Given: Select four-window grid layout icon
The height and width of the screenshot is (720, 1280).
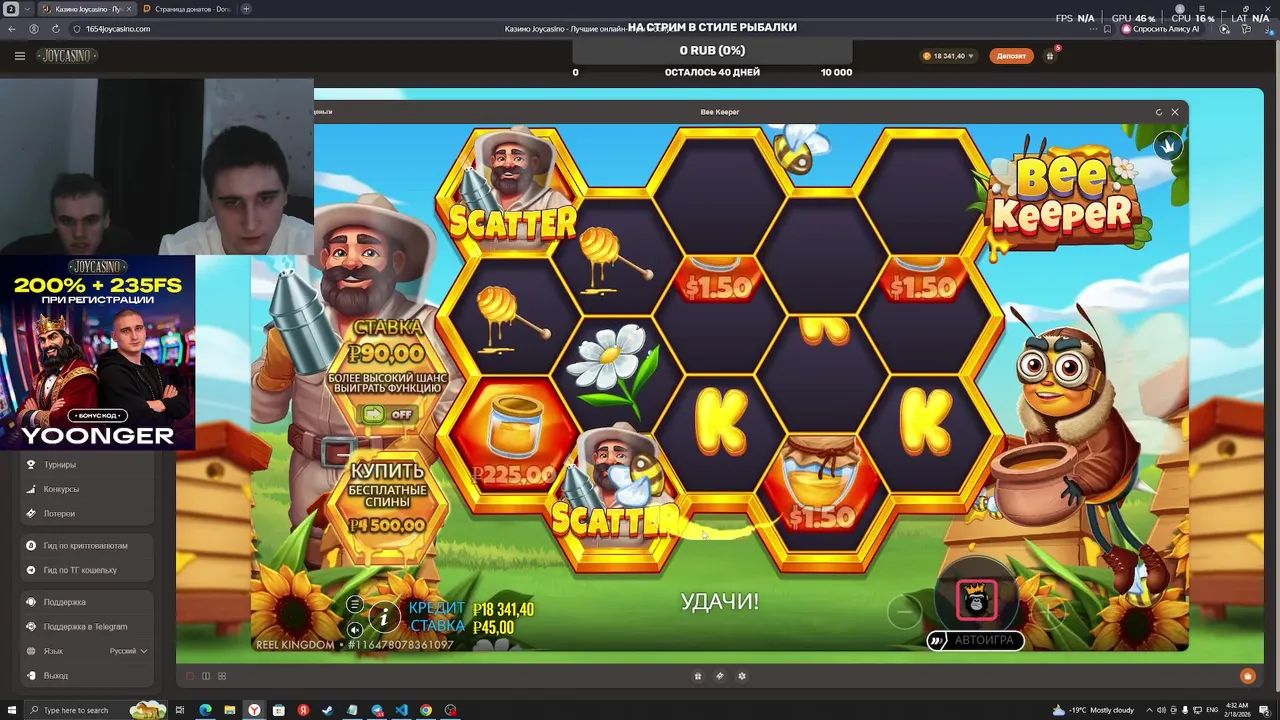Looking at the screenshot, I should coord(222,676).
